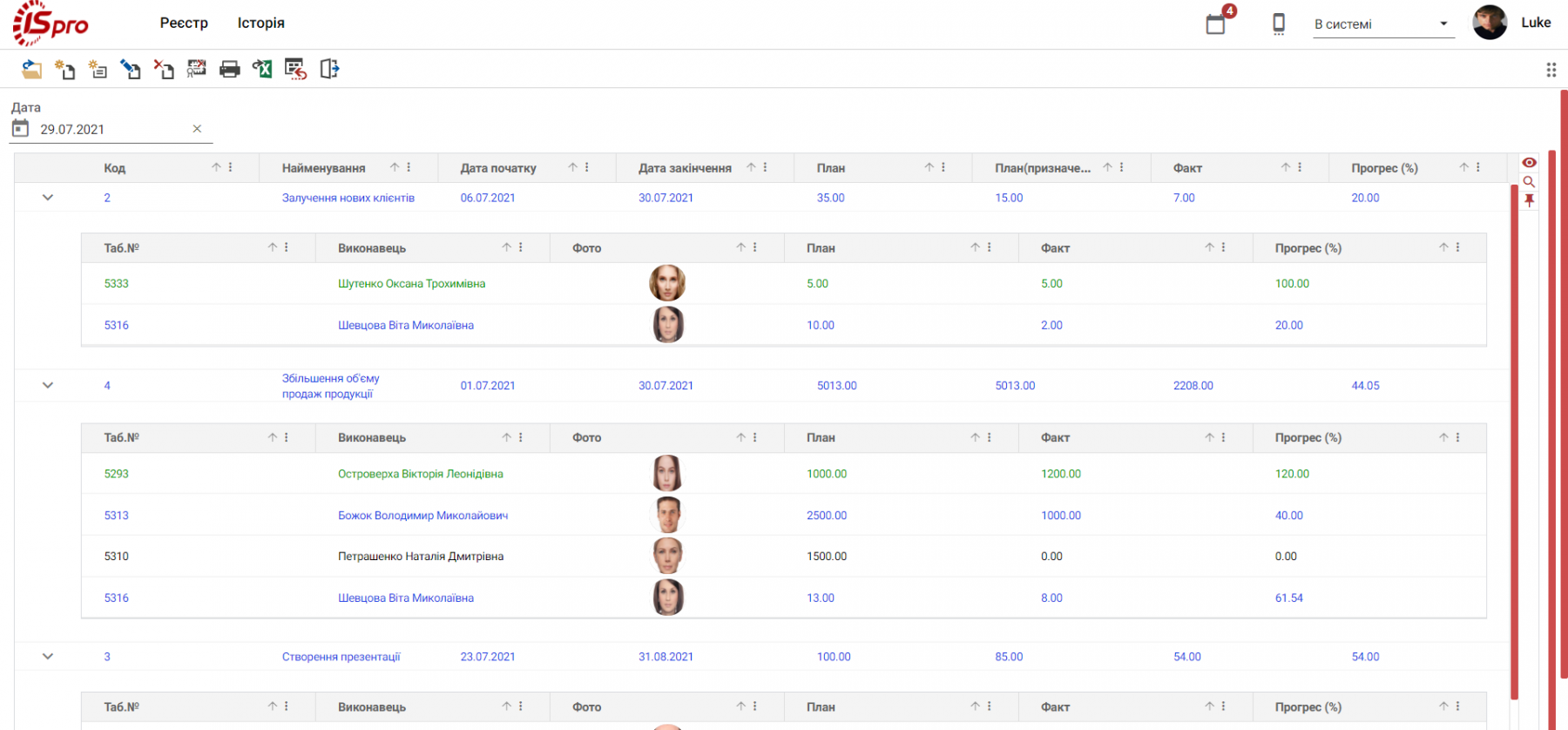Click progress value 61.54
Viewport: 1568px width, 730px height.
tap(1288, 598)
